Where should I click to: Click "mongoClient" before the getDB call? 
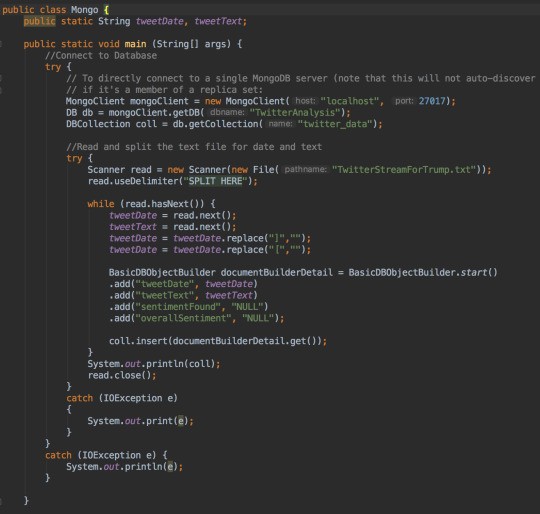coord(138,113)
